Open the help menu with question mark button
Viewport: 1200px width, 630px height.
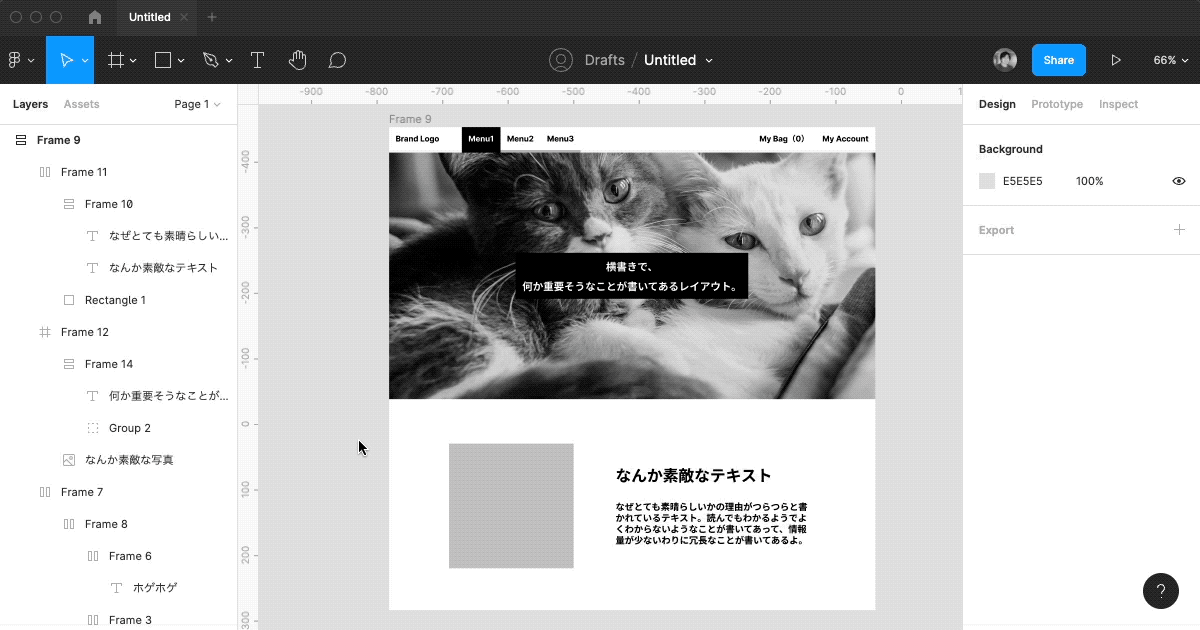pyautogui.click(x=1161, y=591)
